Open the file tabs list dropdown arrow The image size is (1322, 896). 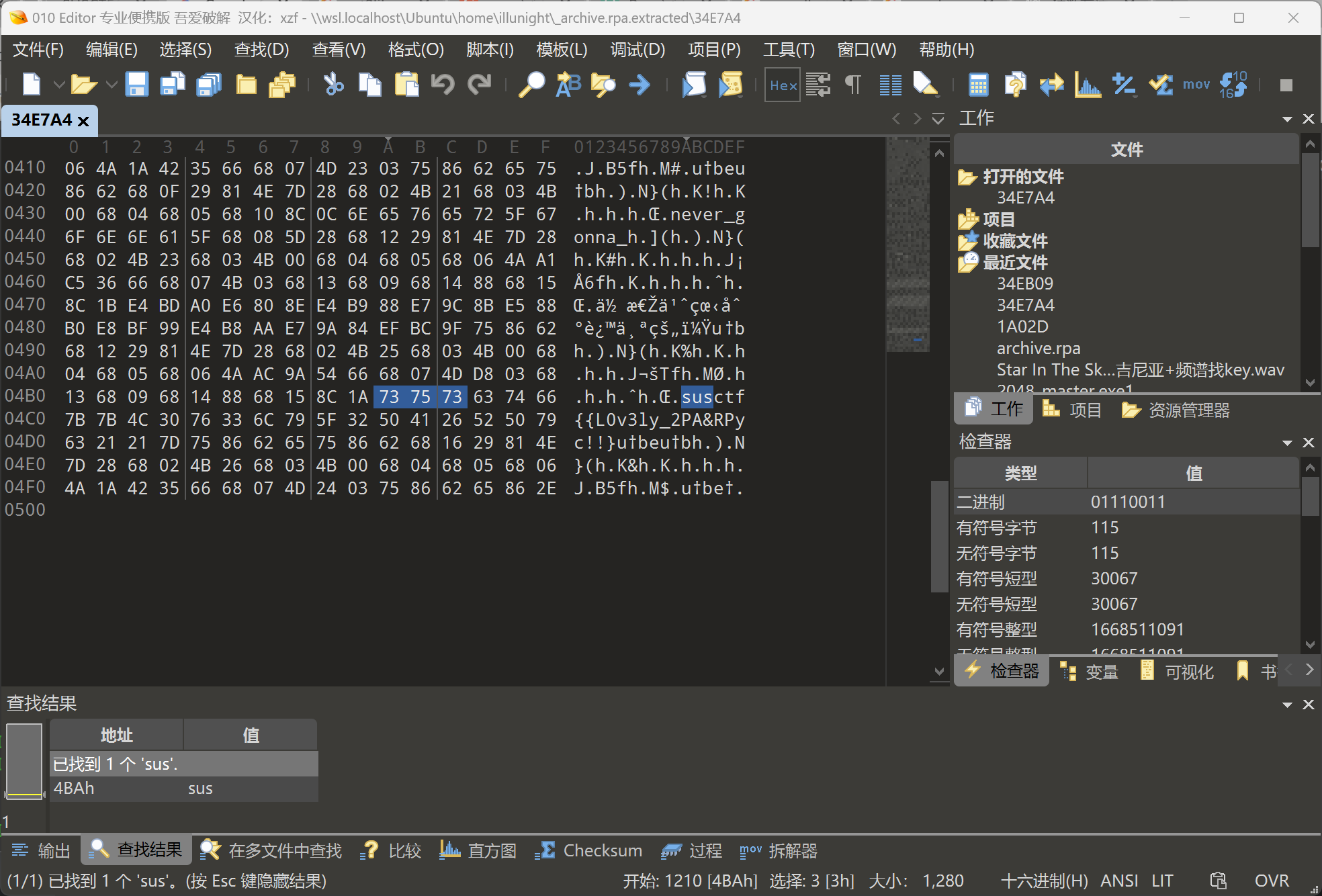click(938, 119)
